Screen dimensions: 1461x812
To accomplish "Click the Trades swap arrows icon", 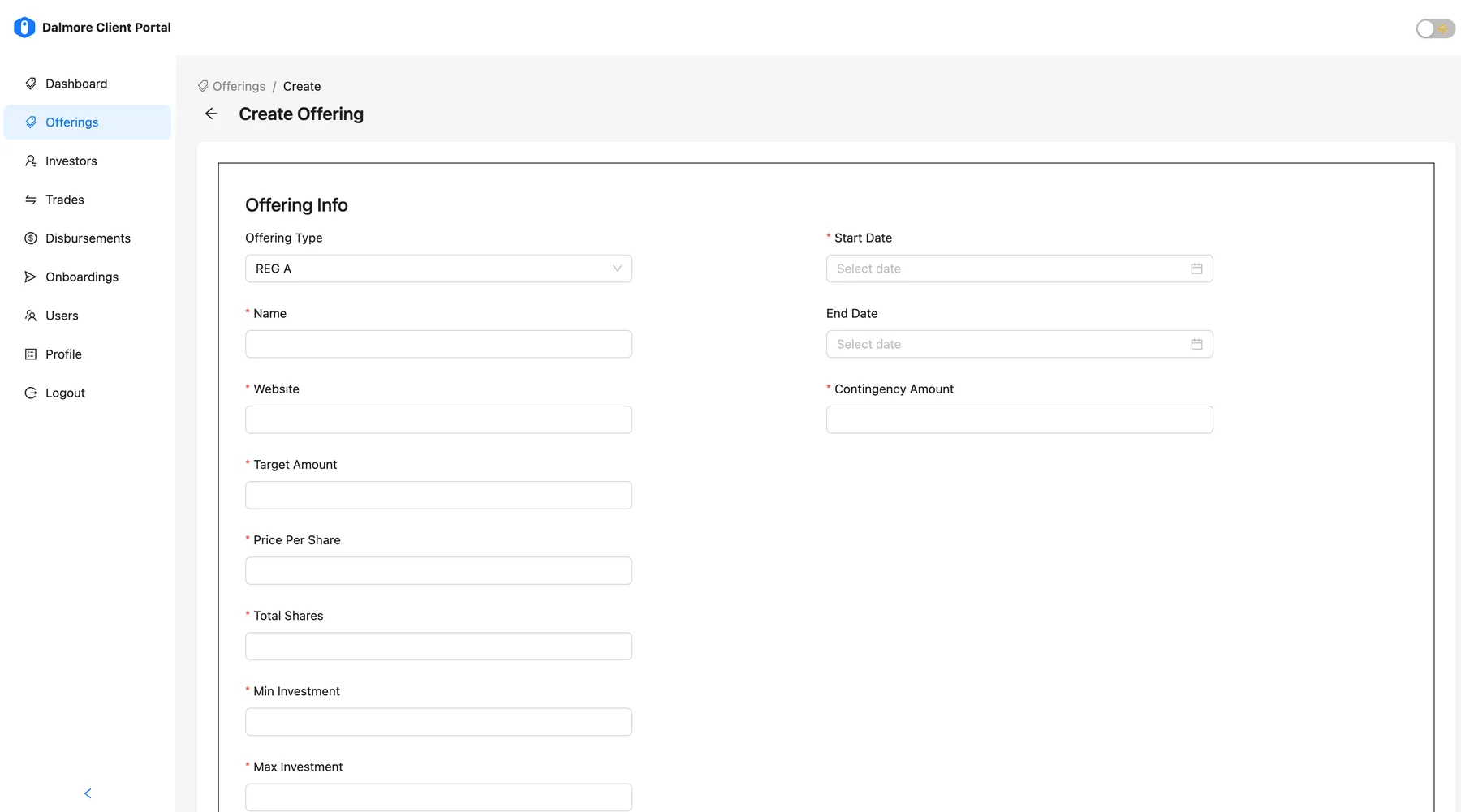I will (31, 200).
